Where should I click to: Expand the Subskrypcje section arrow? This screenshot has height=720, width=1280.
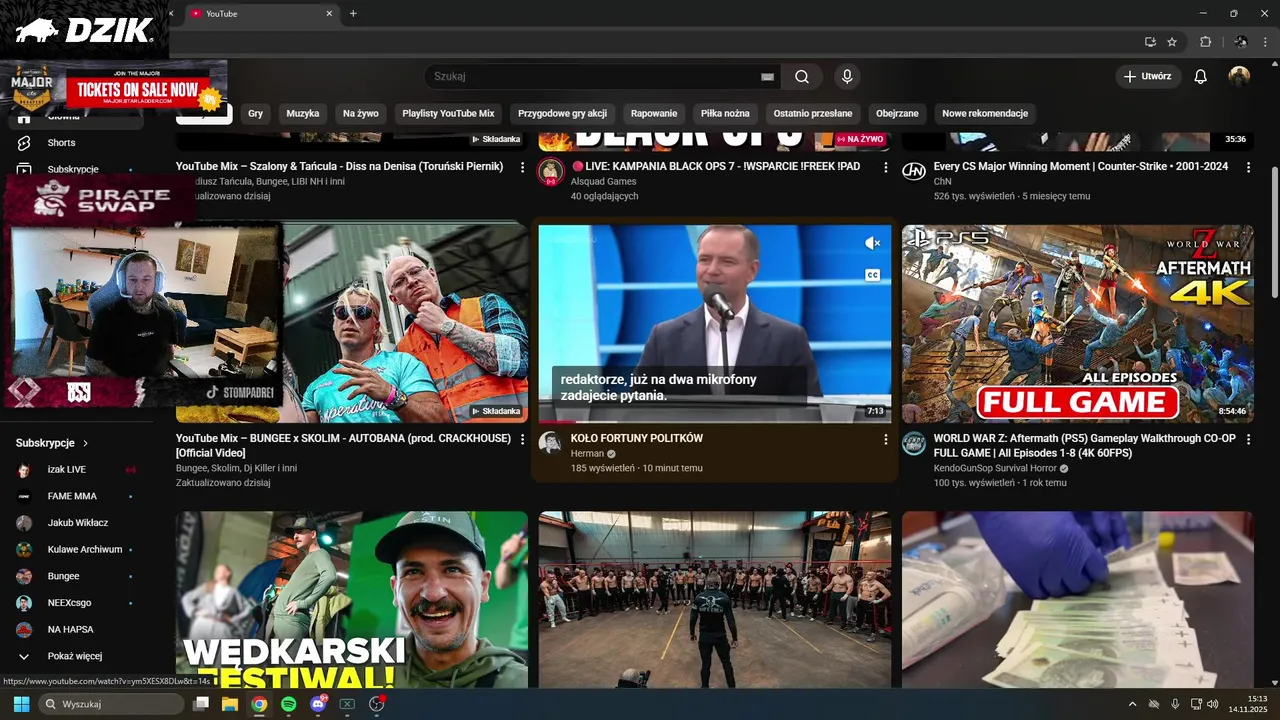[x=85, y=443]
